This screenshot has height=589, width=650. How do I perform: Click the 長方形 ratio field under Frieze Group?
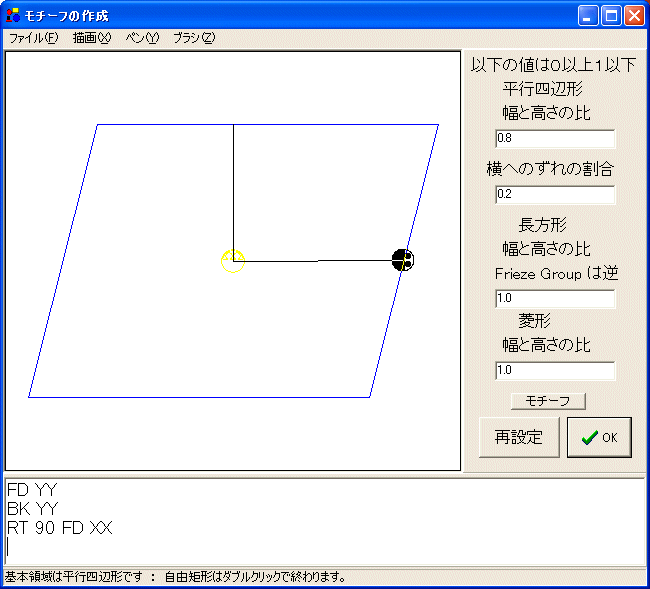(554, 298)
